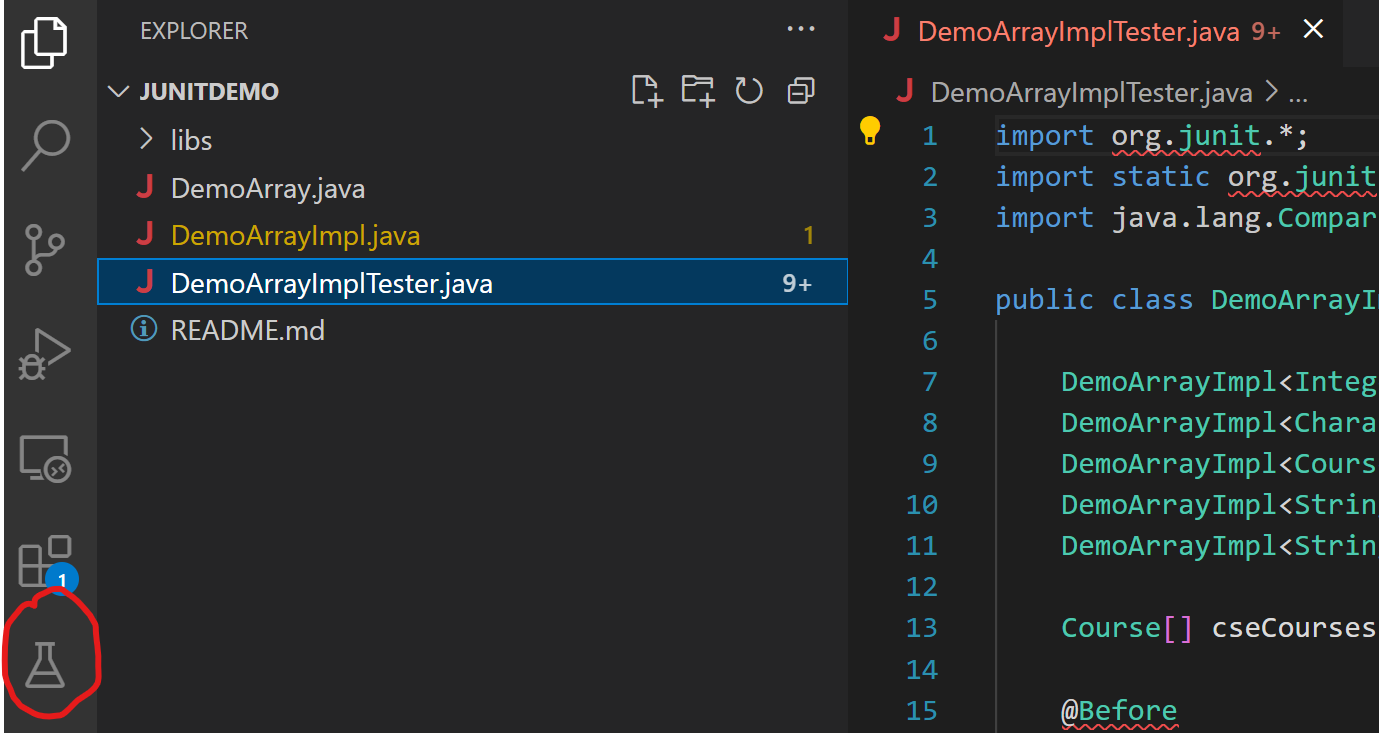
Task: Create a new file in the Explorer
Action: coord(646,90)
